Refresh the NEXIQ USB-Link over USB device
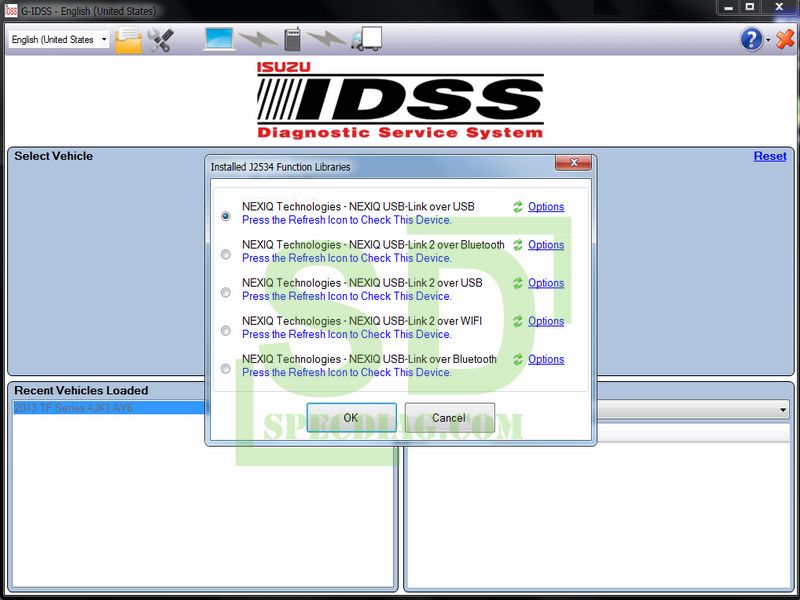Image resolution: width=800 pixels, height=600 pixels. (518, 207)
